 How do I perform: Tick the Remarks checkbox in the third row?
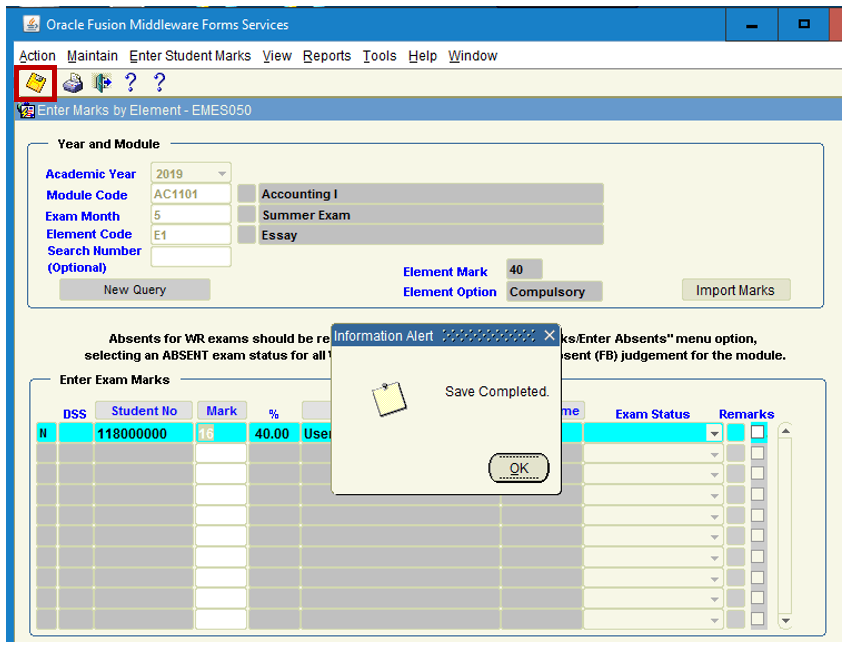click(758, 473)
